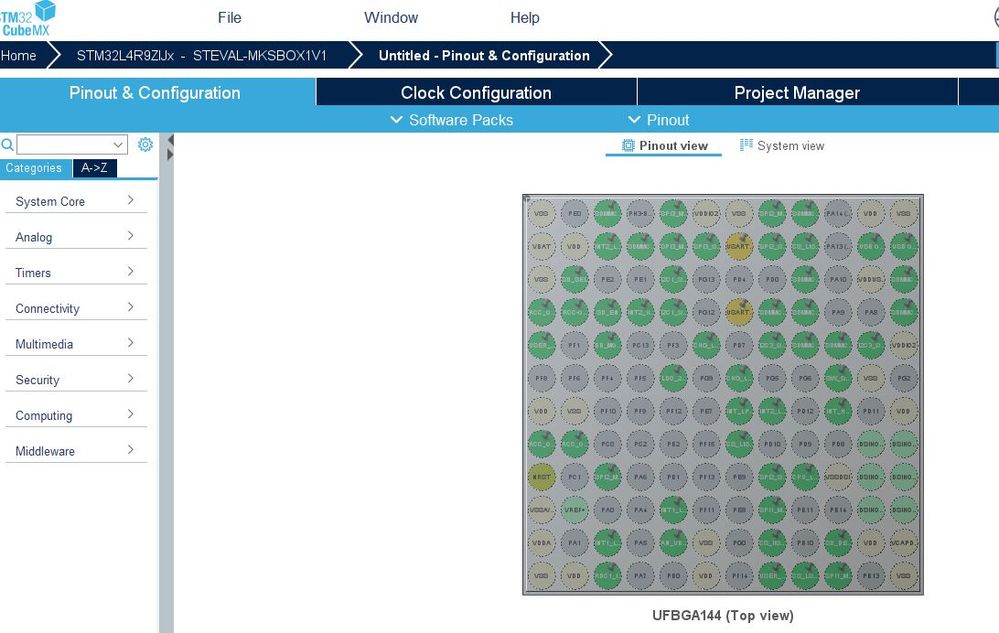Click the PF10 pin
The height and width of the screenshot is (633, 999).
click(607, 411)
